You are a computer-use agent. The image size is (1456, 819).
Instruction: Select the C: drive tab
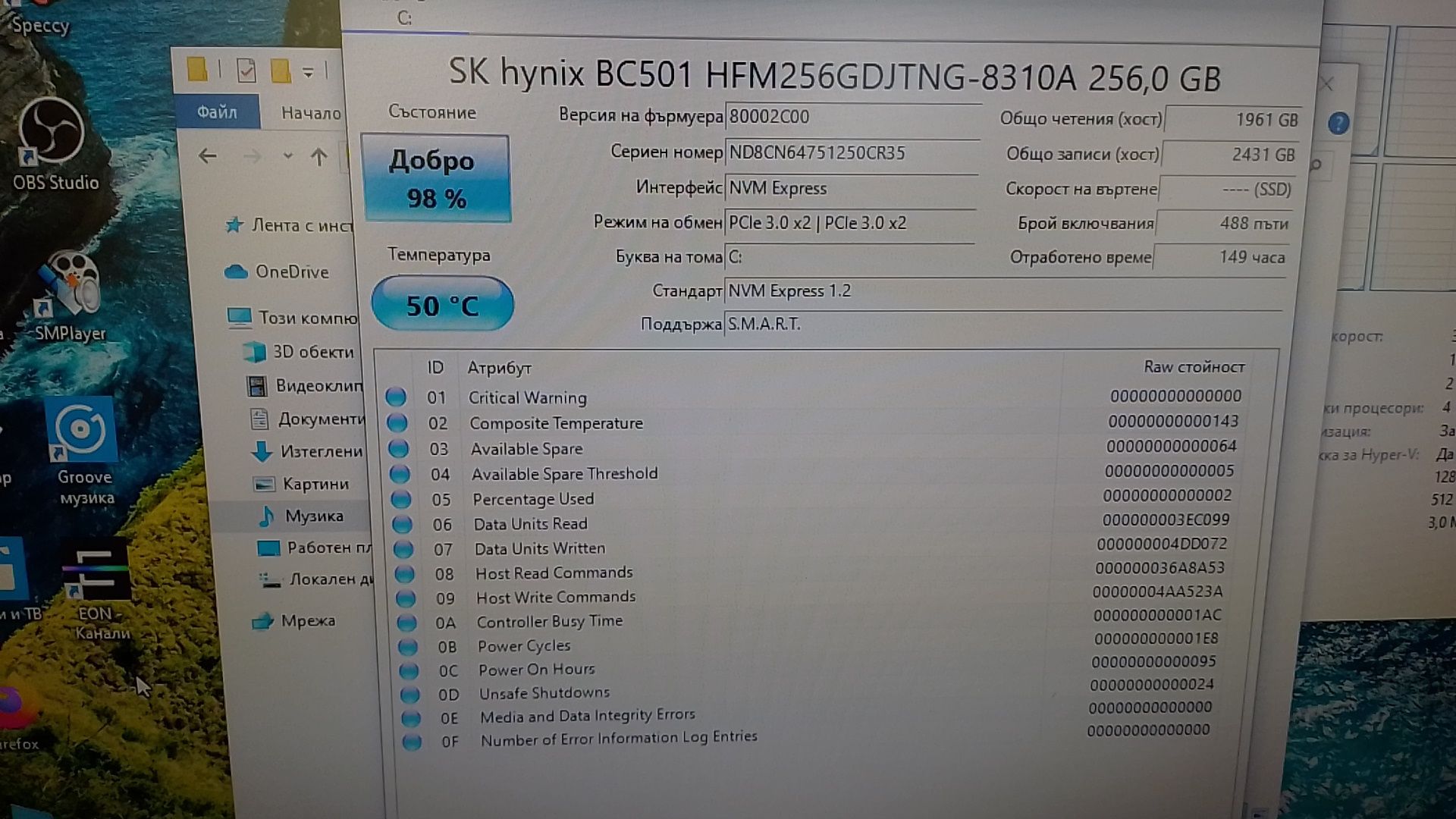pos(405,18)
